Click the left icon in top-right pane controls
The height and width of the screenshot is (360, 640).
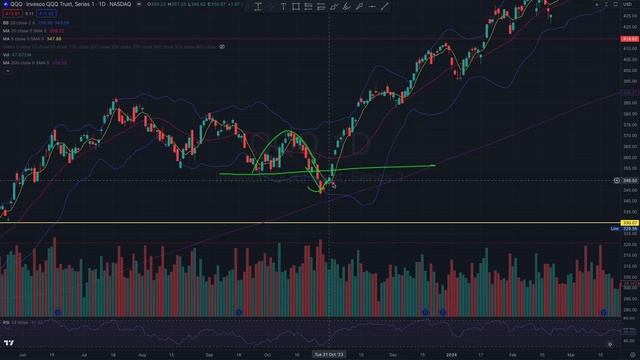[596, 4]
